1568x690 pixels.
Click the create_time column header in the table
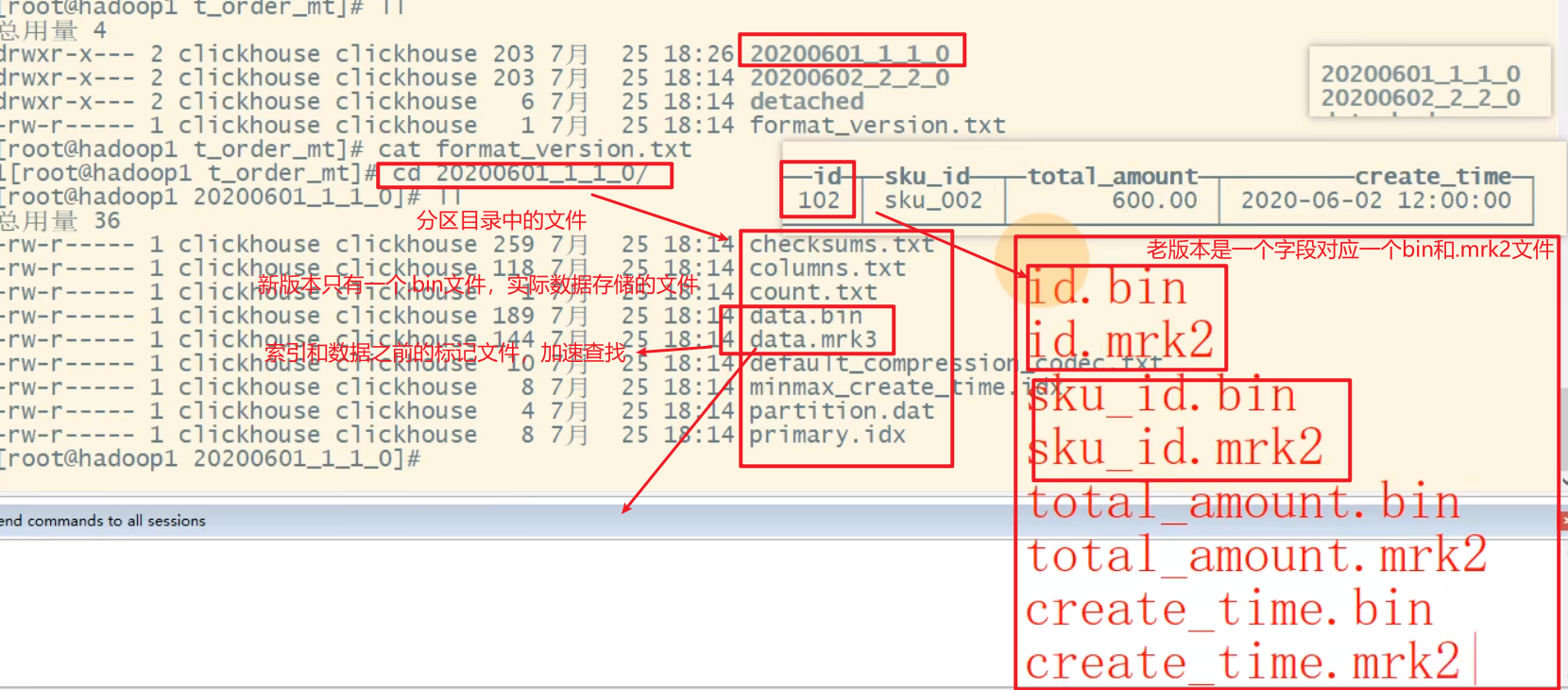pos(1433,176)
